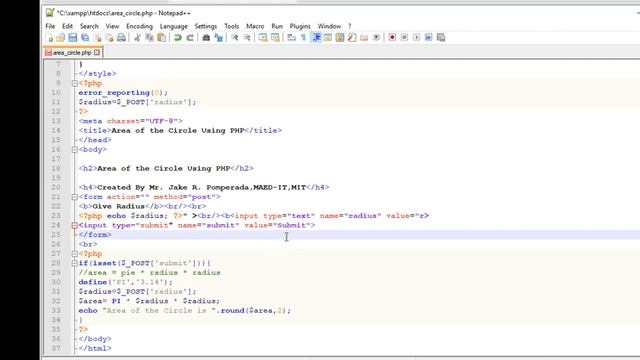Click the Replace toolbar icon
Screen dimensions: 640x360
pyautogui.click(x=218, y=38)
